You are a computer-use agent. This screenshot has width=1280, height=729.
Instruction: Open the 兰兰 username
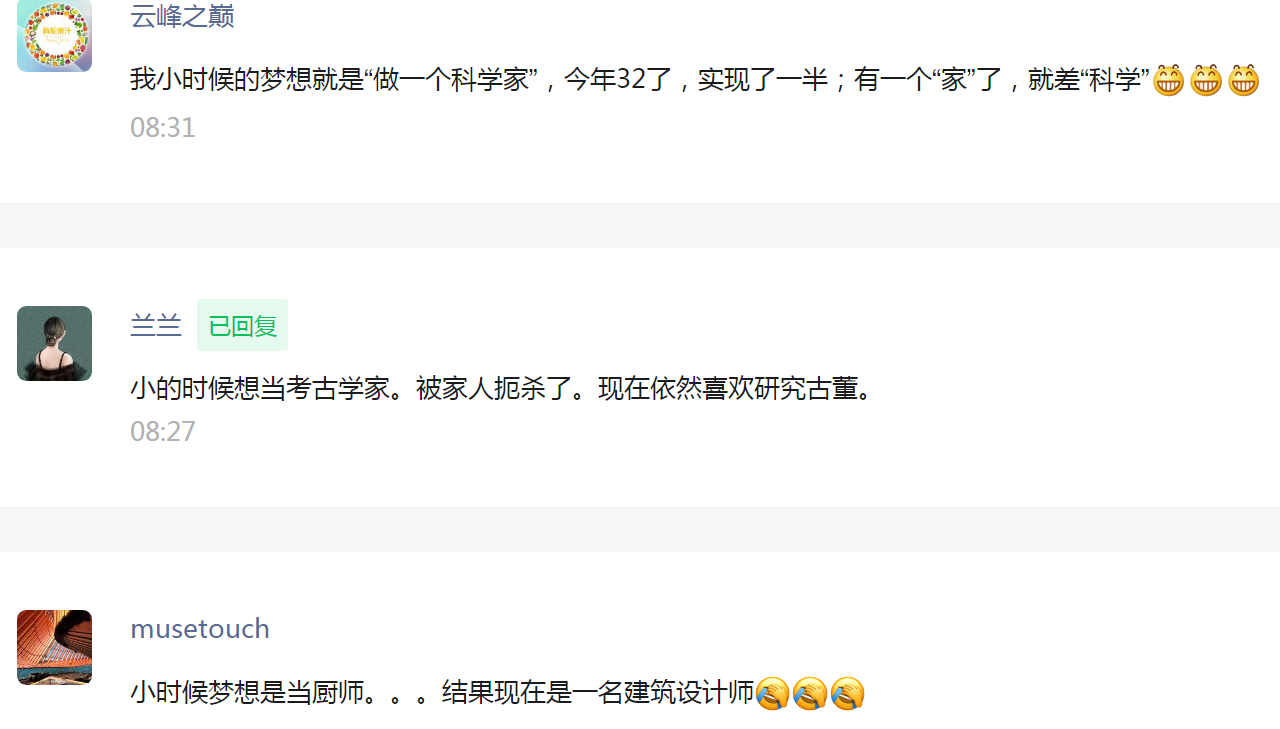pos(156,325)
